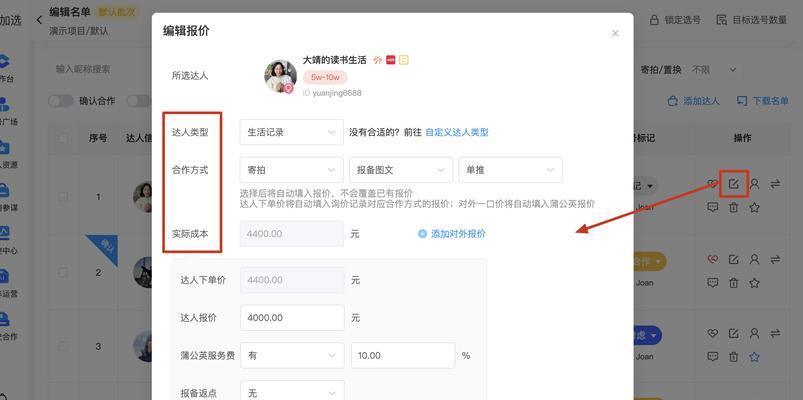Open the comment icon in row 3
803x400 pixels.
[x=713, y=356]
